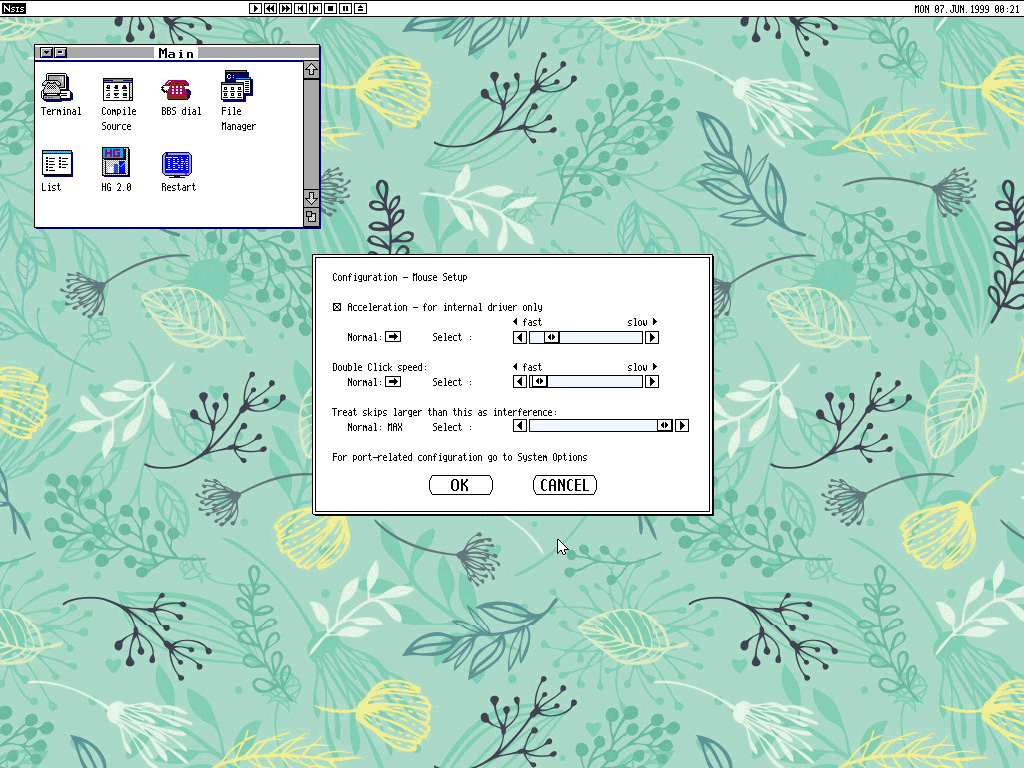Open the BBS dial telephone icon

177,88
